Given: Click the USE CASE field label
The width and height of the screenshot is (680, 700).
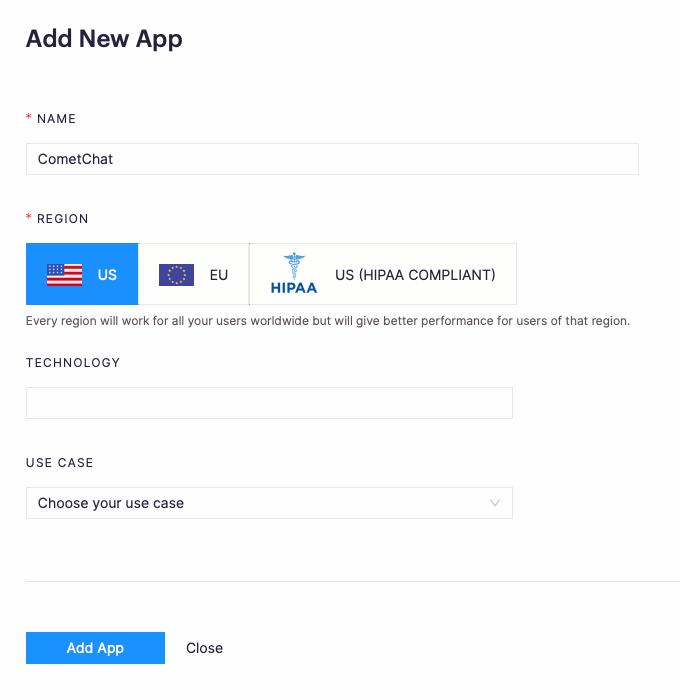Looking at the screenshot, I should coord(59,463).
